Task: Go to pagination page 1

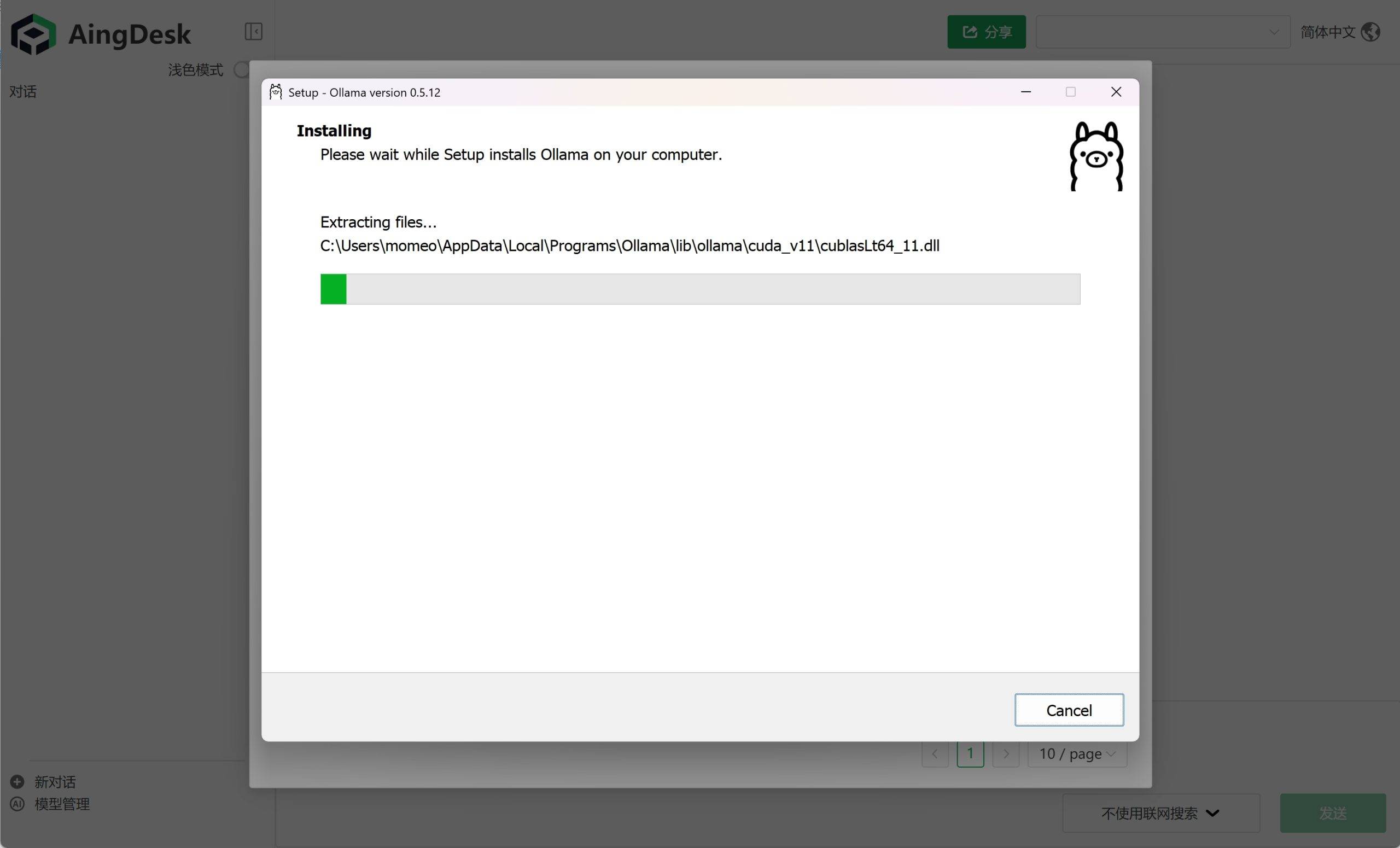Action: [x=970, y=754]
